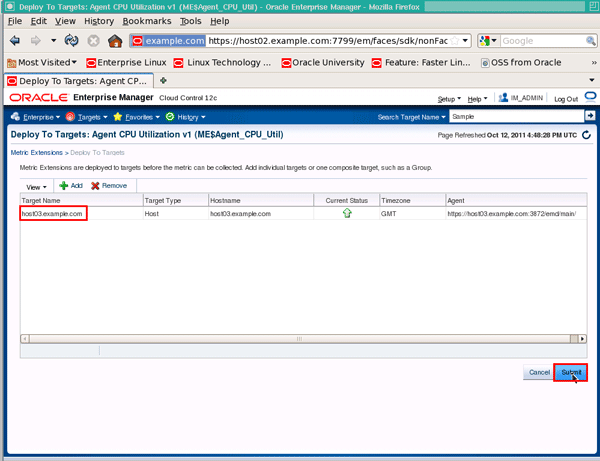Open the table View menu

[x=36, y=187]
